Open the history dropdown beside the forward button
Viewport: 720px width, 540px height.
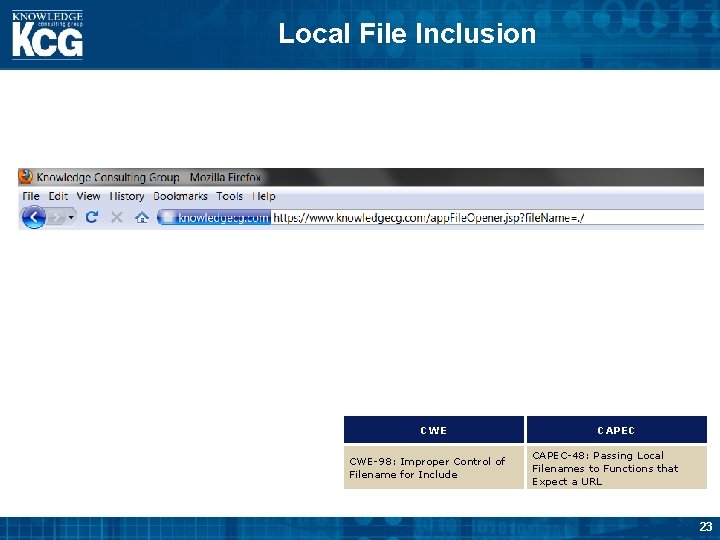pos(71,217)
